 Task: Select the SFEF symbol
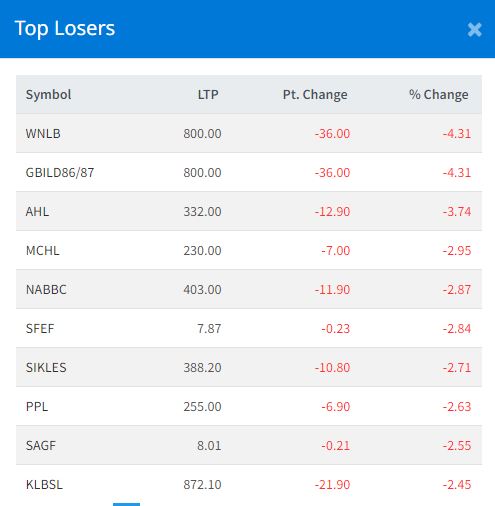click(x=40, y=329)
